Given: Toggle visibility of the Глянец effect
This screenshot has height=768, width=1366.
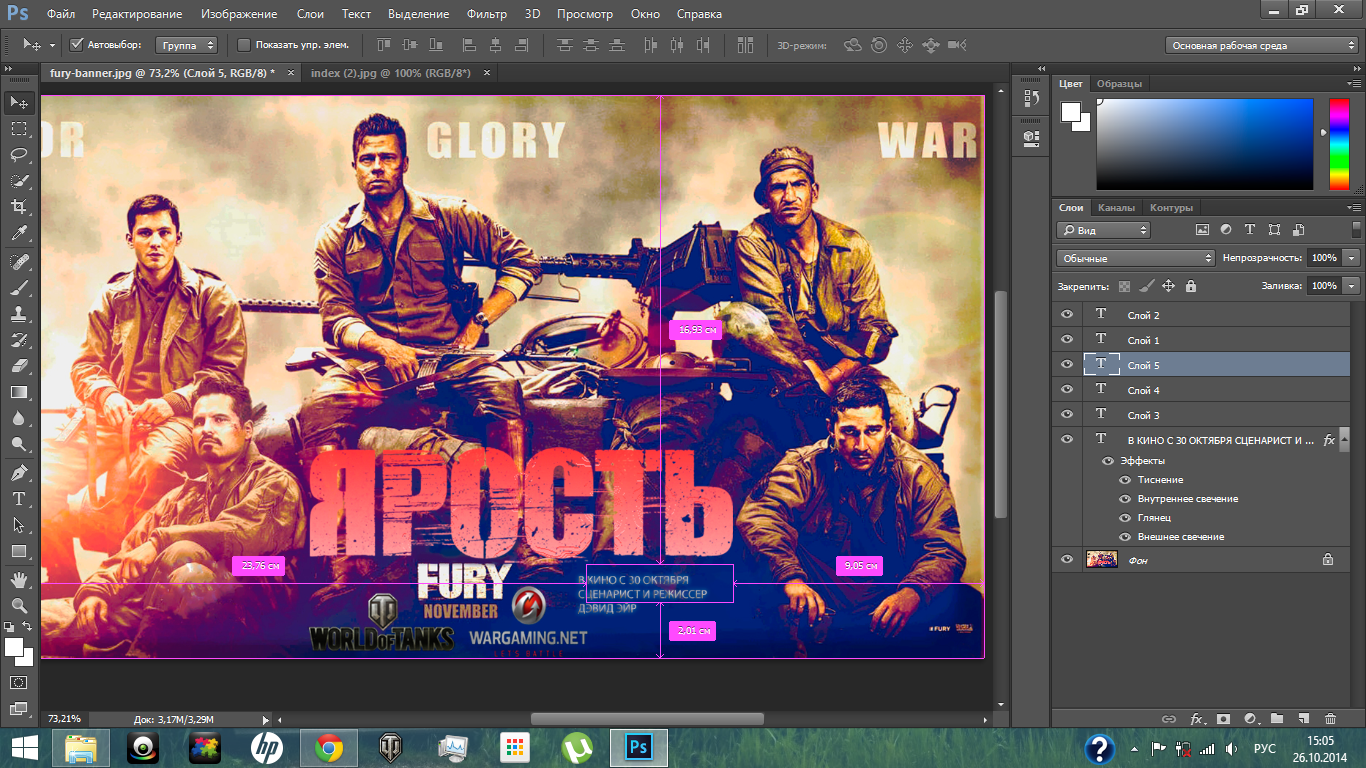Looking at the screenshot, I should [x=1125, y=518].
